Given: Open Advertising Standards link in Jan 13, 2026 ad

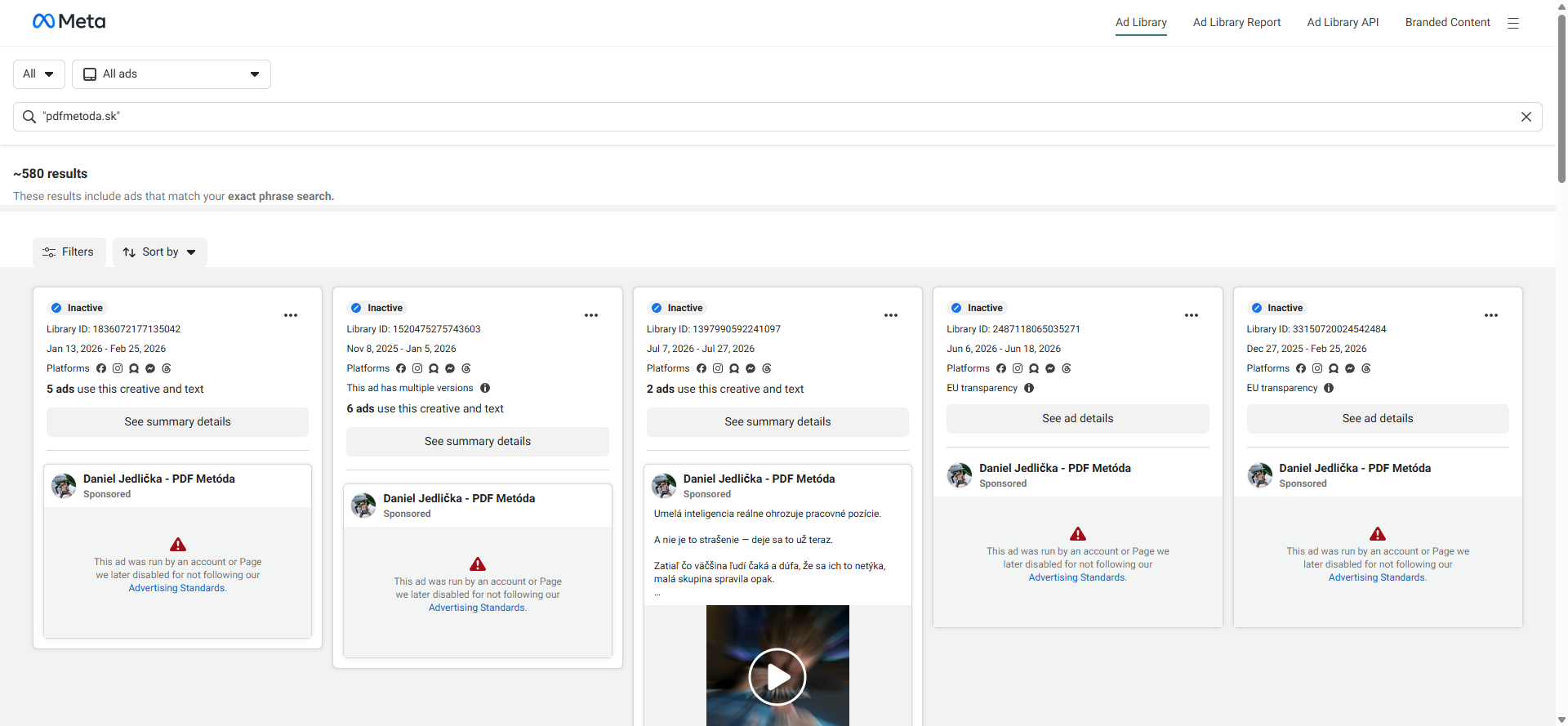Looking at the screenshot, I should [177, 588].
